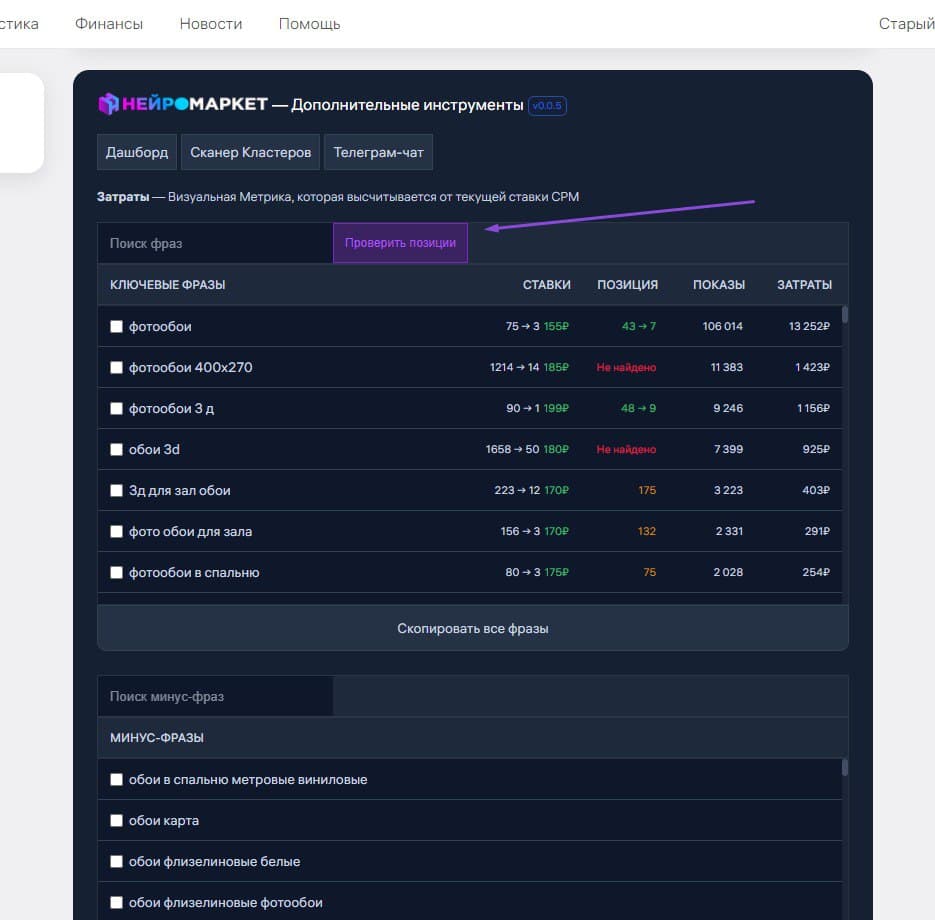
Task: Tick the checkbox for фотообои
Action: point(116,326)
